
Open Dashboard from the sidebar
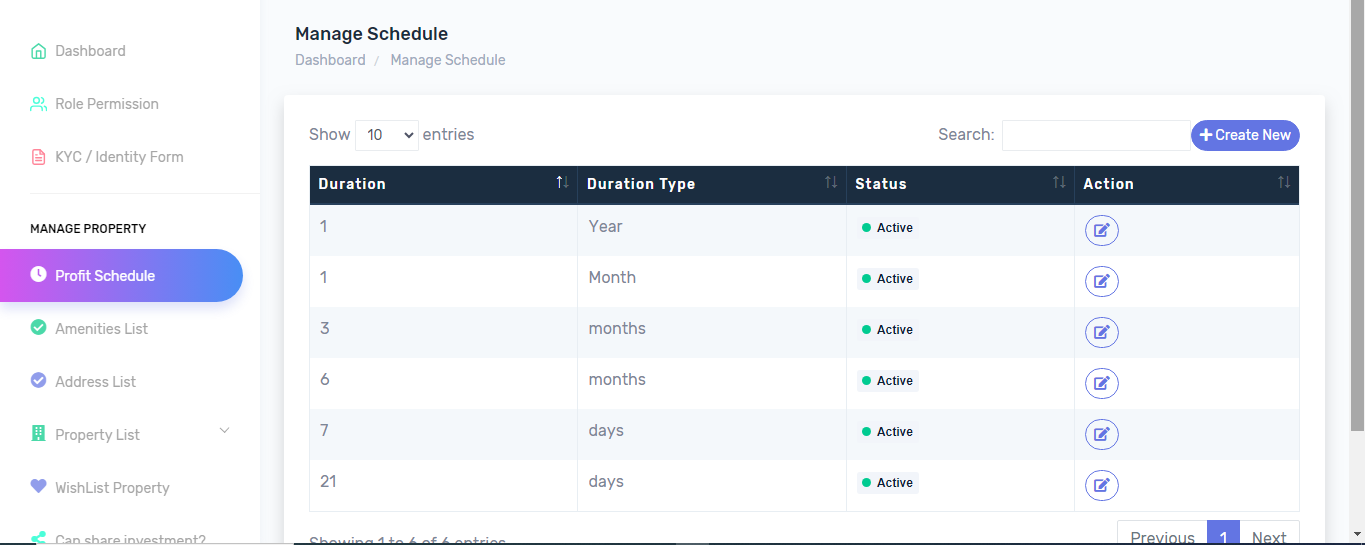[x=90, y=51]
